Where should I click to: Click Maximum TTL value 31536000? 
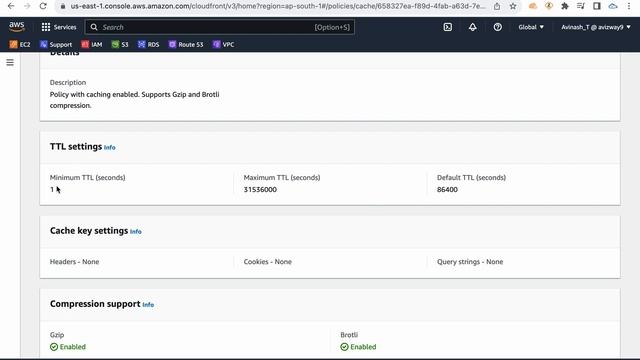pos(260,189)
